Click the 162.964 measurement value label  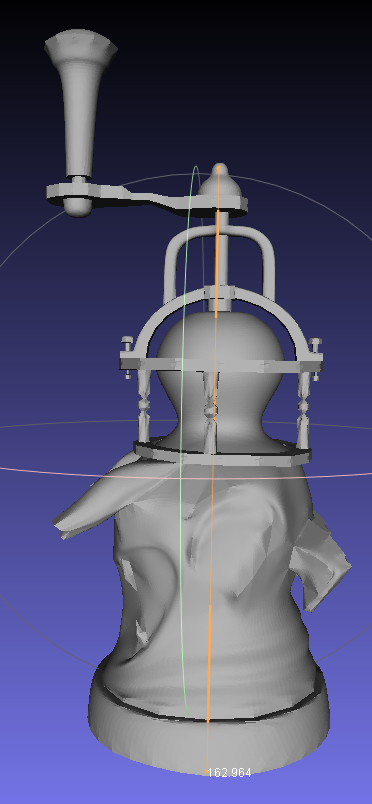(x=229, y=772)
